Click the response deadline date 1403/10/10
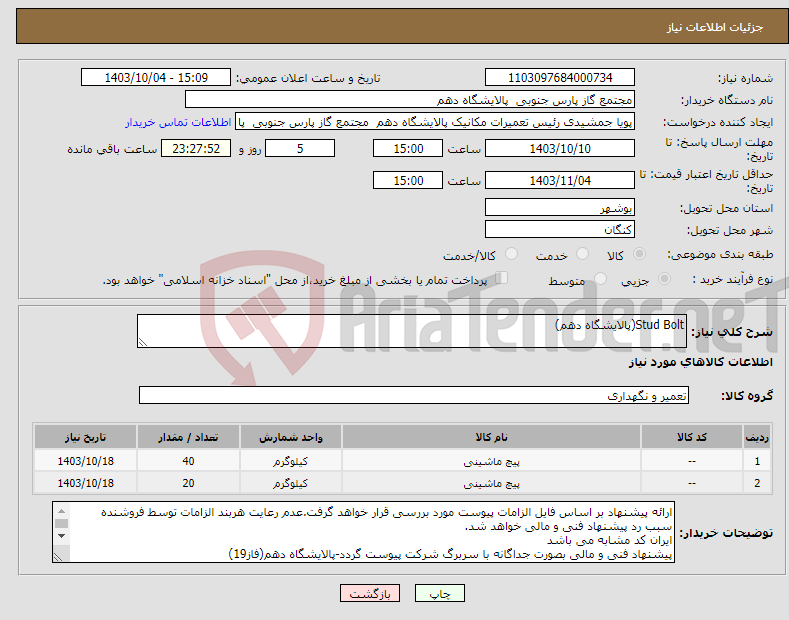The height and width of the screenshot is (620, 789). coord(560,148)
